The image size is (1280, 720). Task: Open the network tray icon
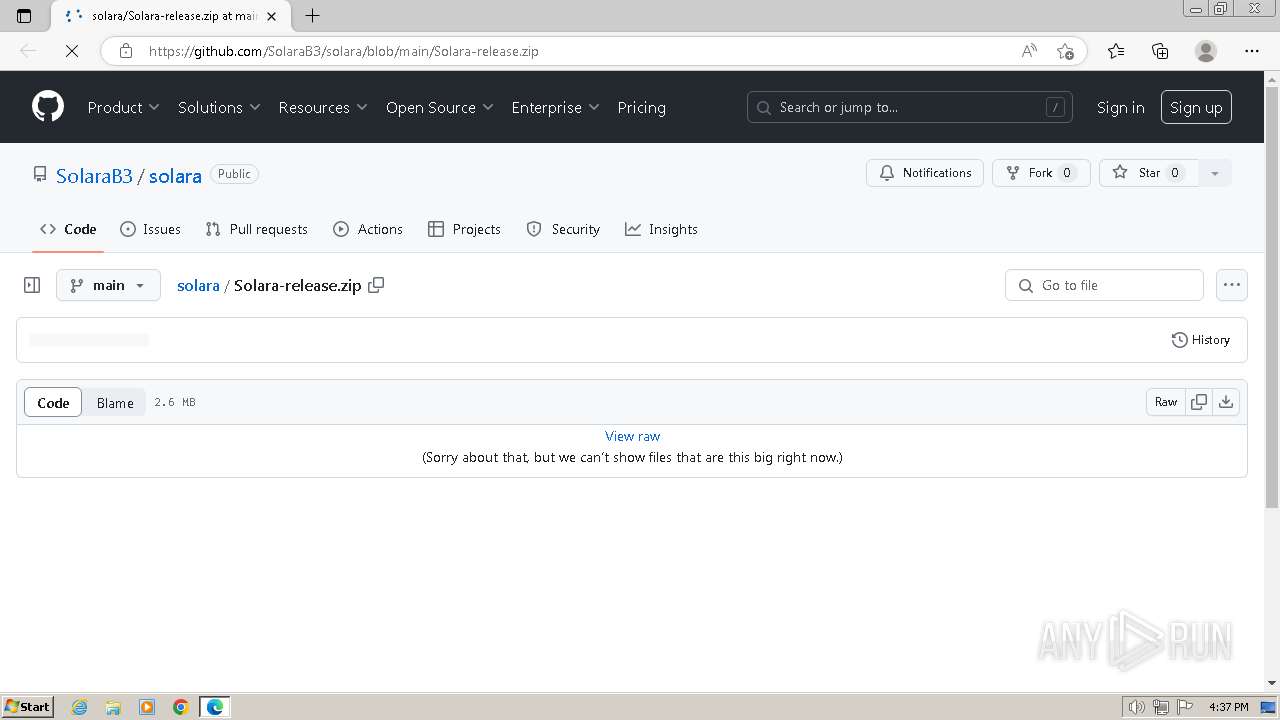click(x=1160, y=707)
